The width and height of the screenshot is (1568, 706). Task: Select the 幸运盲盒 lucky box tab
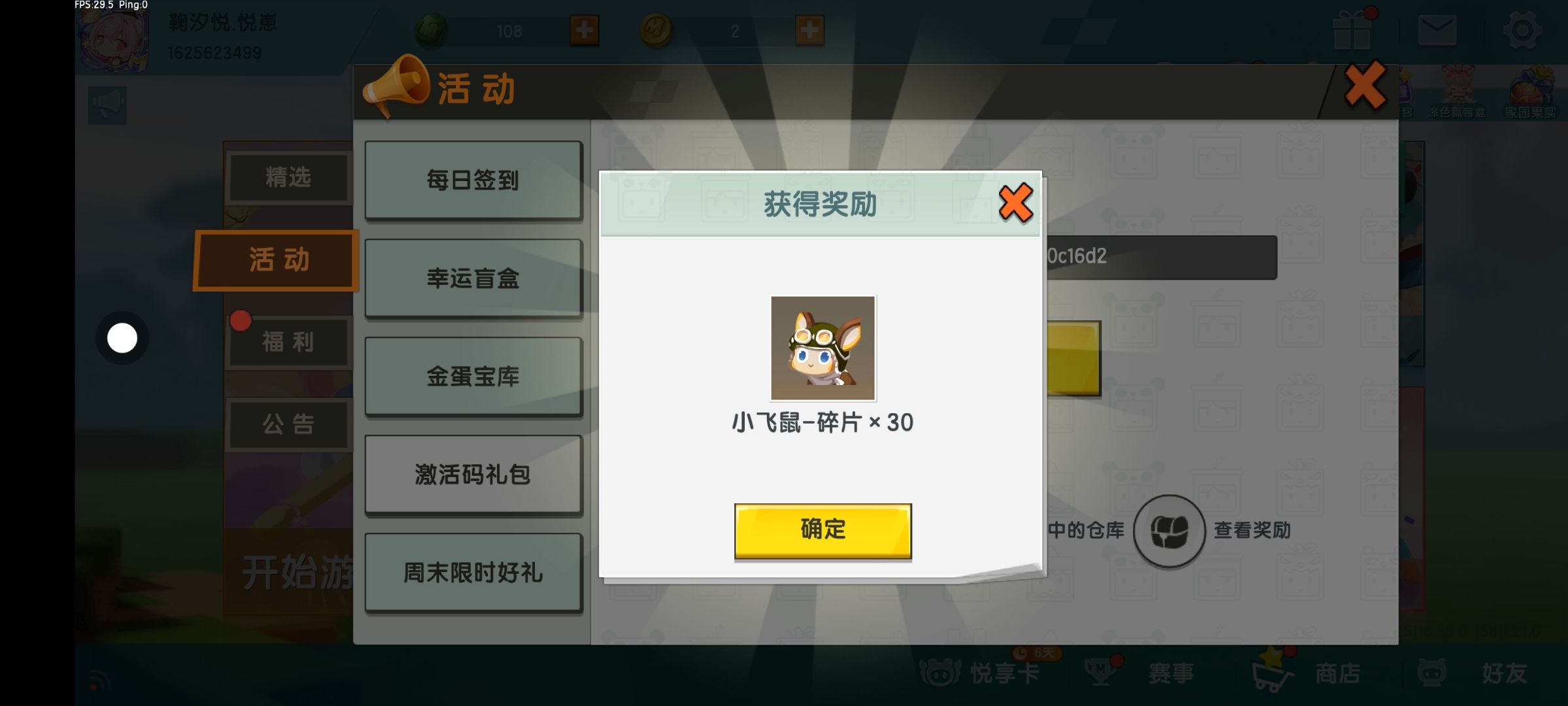tap(473, 278)
